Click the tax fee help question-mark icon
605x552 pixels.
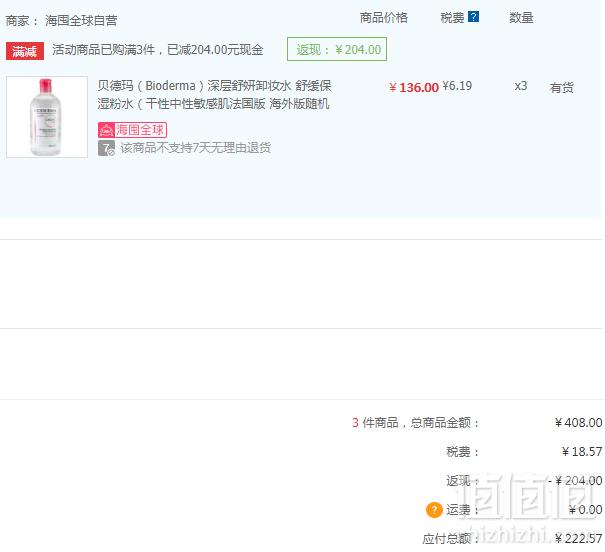(473, 17)
